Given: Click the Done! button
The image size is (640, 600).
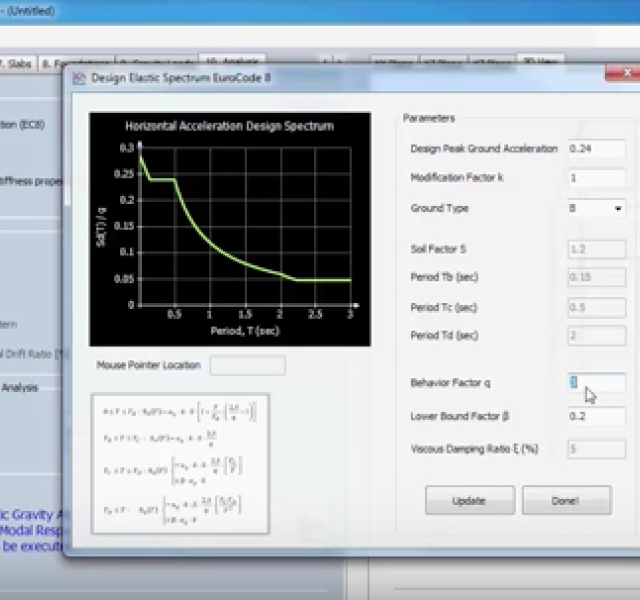Looking at the screenshot, I should [x=567, y=500].
